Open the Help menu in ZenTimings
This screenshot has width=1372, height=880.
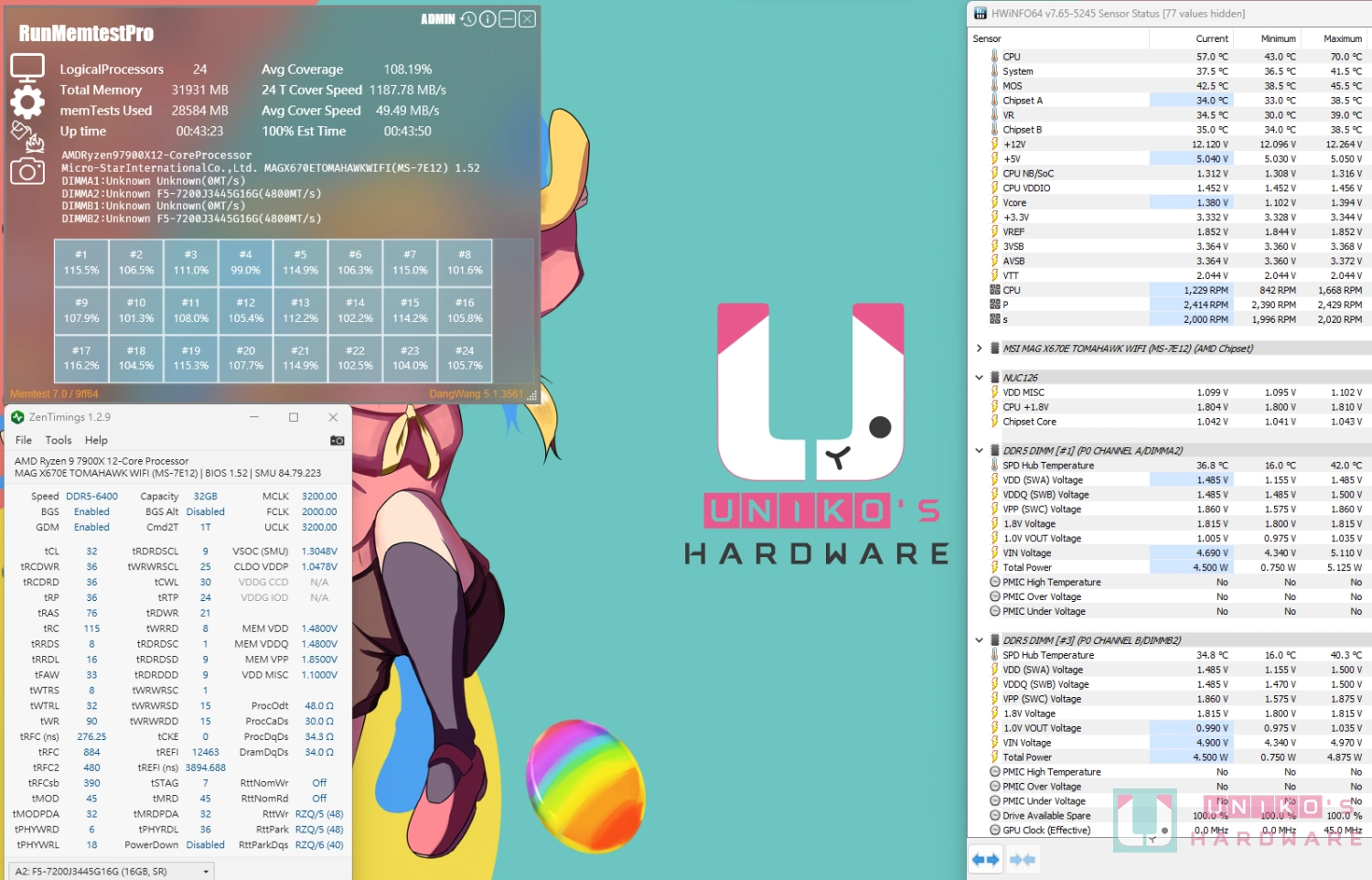(x=96, y=440)
